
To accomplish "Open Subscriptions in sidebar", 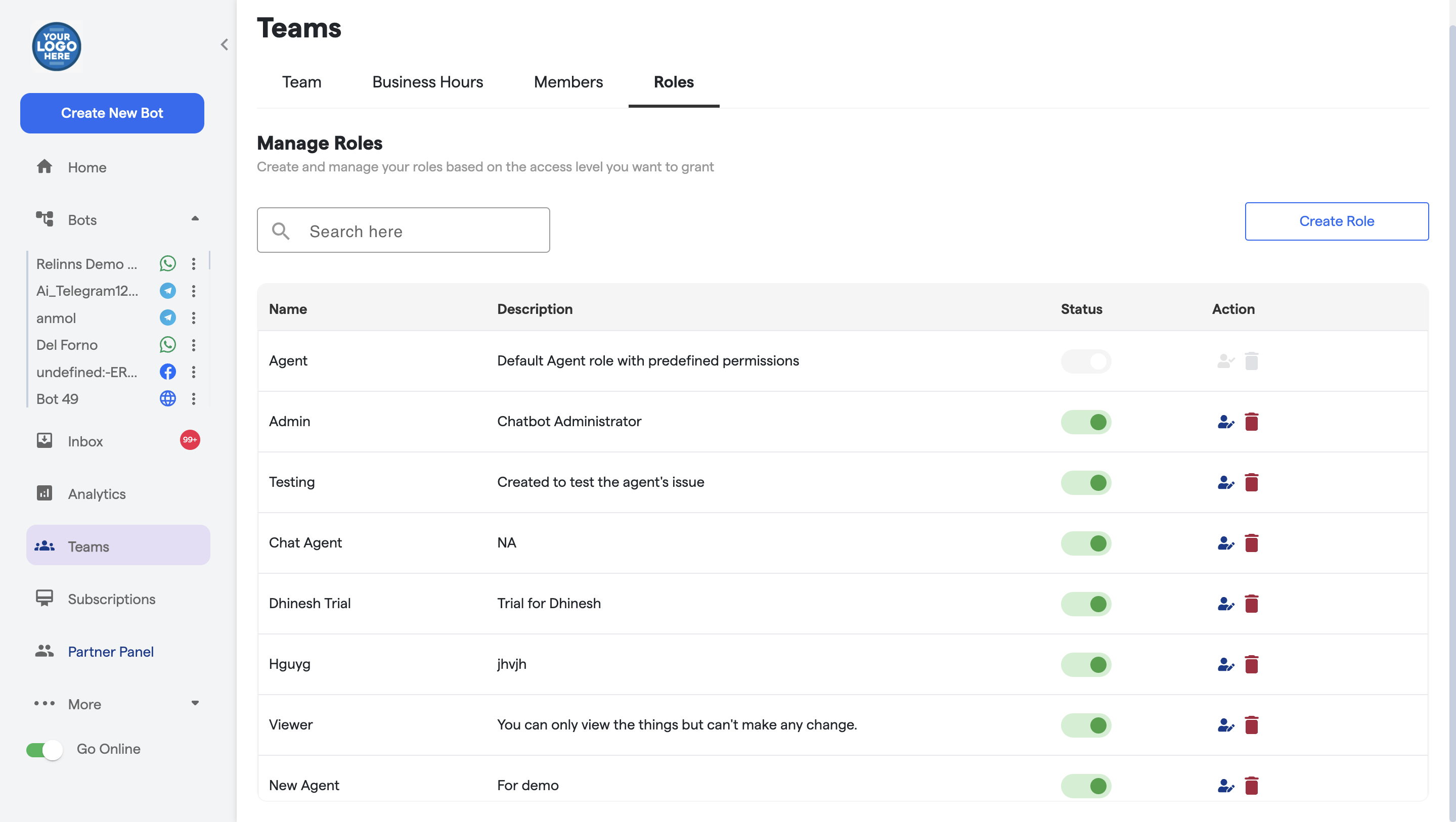I will coord(111,599).
